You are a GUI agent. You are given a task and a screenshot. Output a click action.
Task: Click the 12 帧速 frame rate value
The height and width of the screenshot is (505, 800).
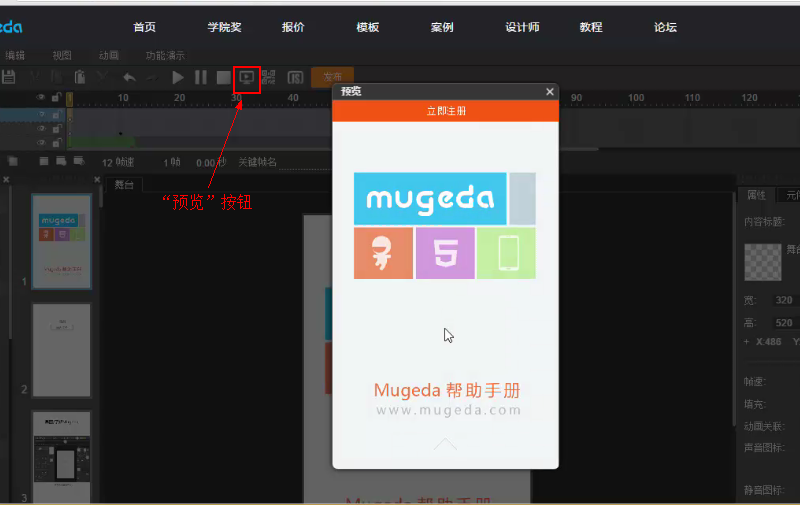(x=118, y=163)
